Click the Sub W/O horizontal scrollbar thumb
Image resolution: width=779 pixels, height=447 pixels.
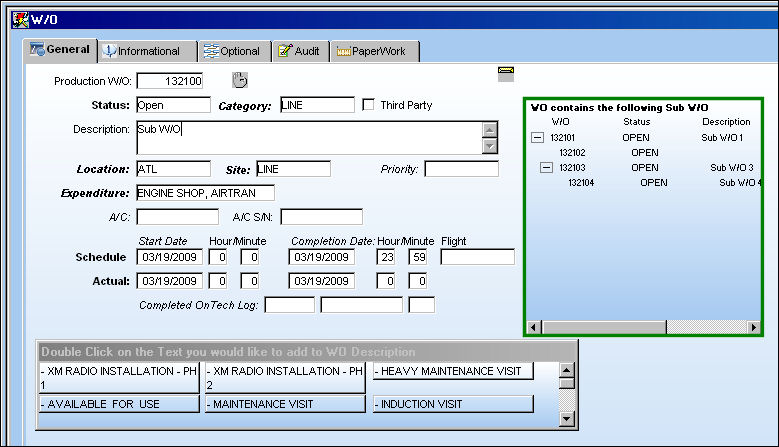[x=604, y=327]
